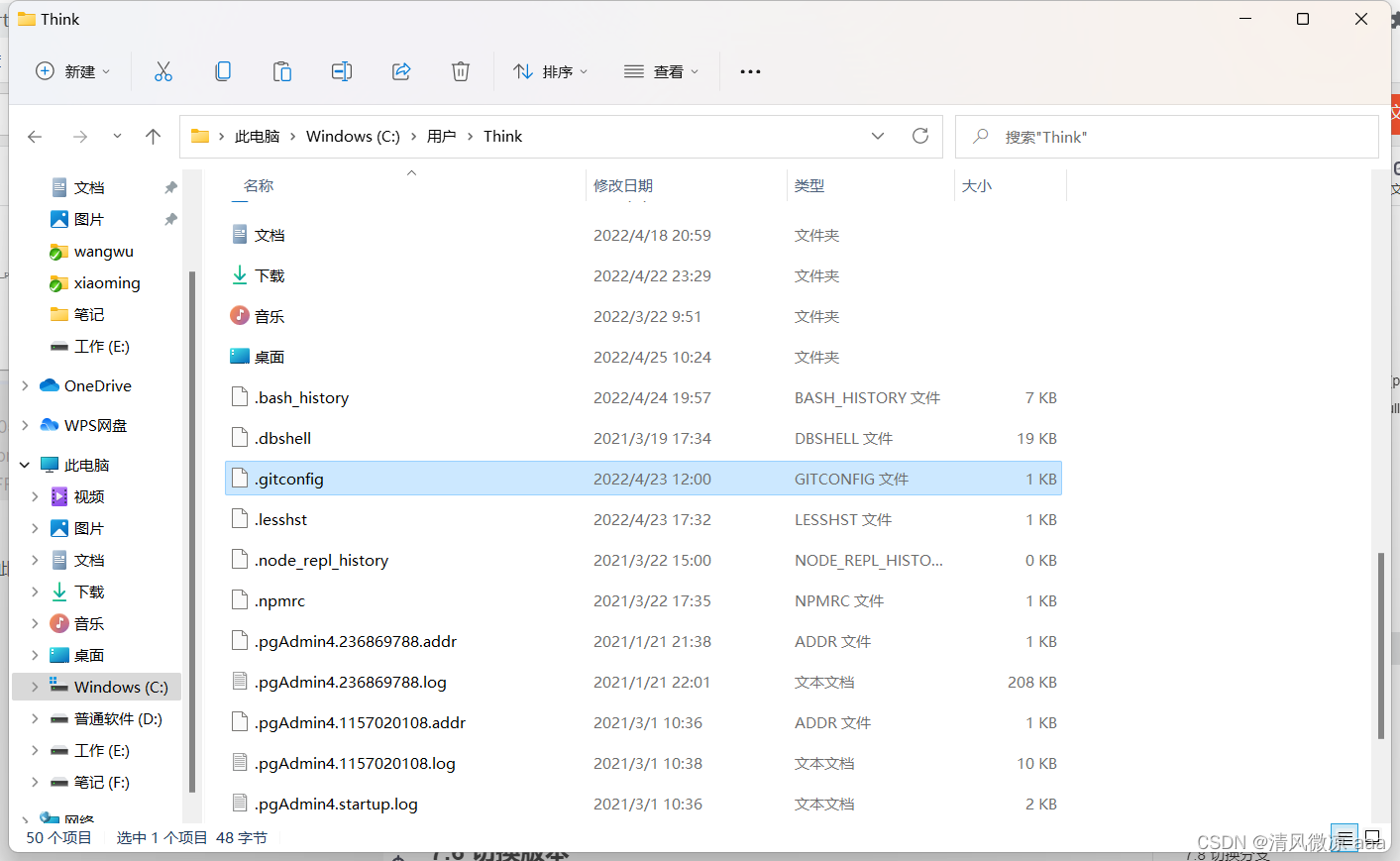Open the three-dots more options menu
This screenshot has height=861, width=1400.
pos(750,71)
